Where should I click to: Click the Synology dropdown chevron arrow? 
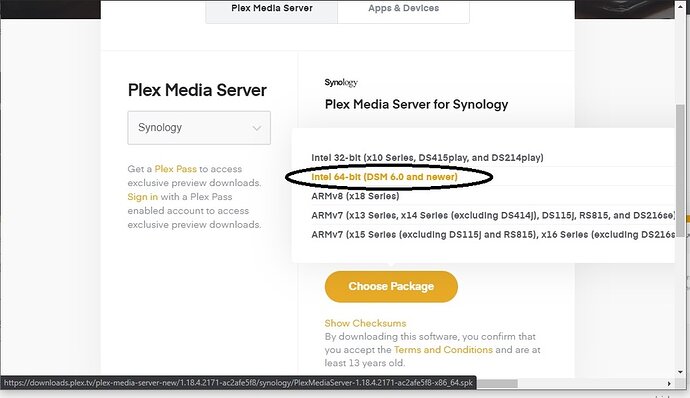(x=257, y=128)
